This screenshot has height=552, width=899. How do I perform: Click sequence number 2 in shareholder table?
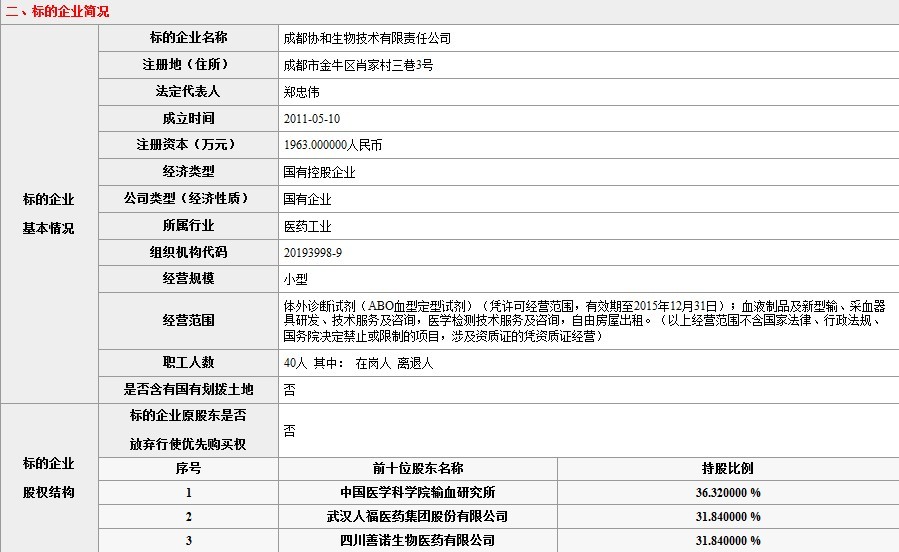(188, 517)
